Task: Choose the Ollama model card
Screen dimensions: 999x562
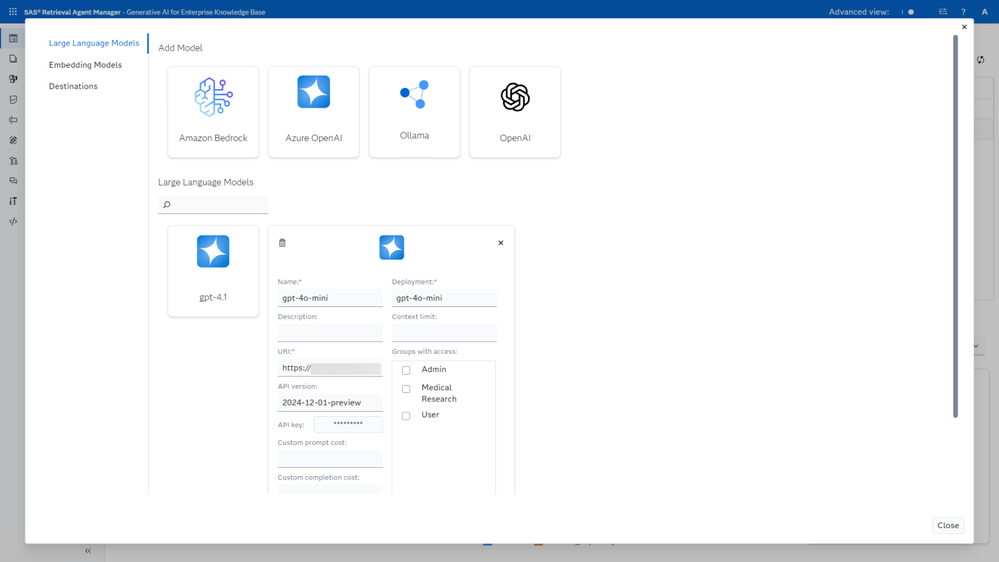Action: [x=414, y=112]
